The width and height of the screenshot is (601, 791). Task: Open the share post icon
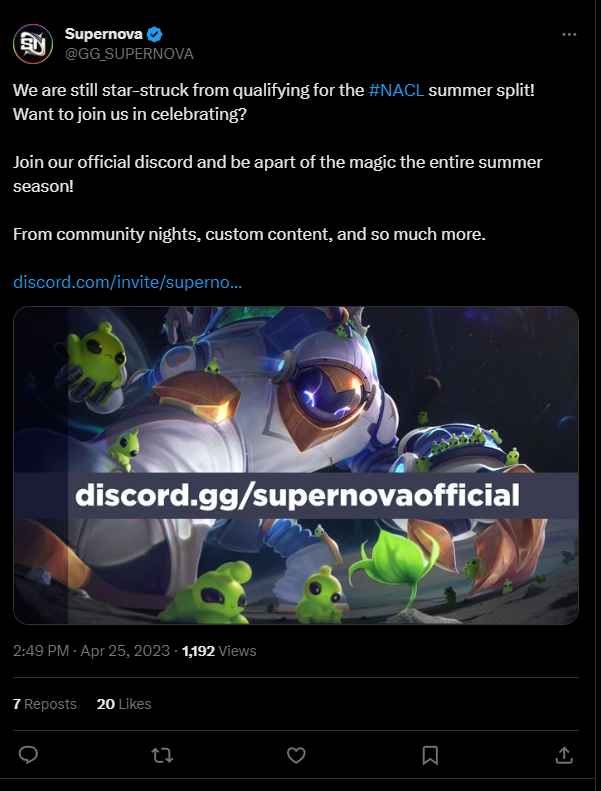(x=564, y=755)
